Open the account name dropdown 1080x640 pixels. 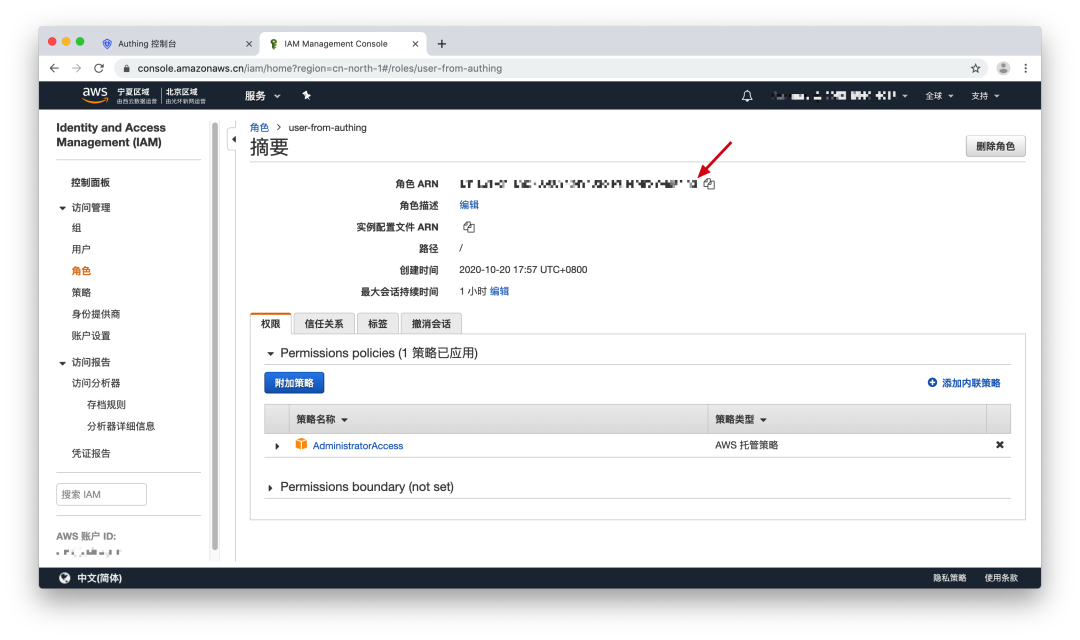840,96
